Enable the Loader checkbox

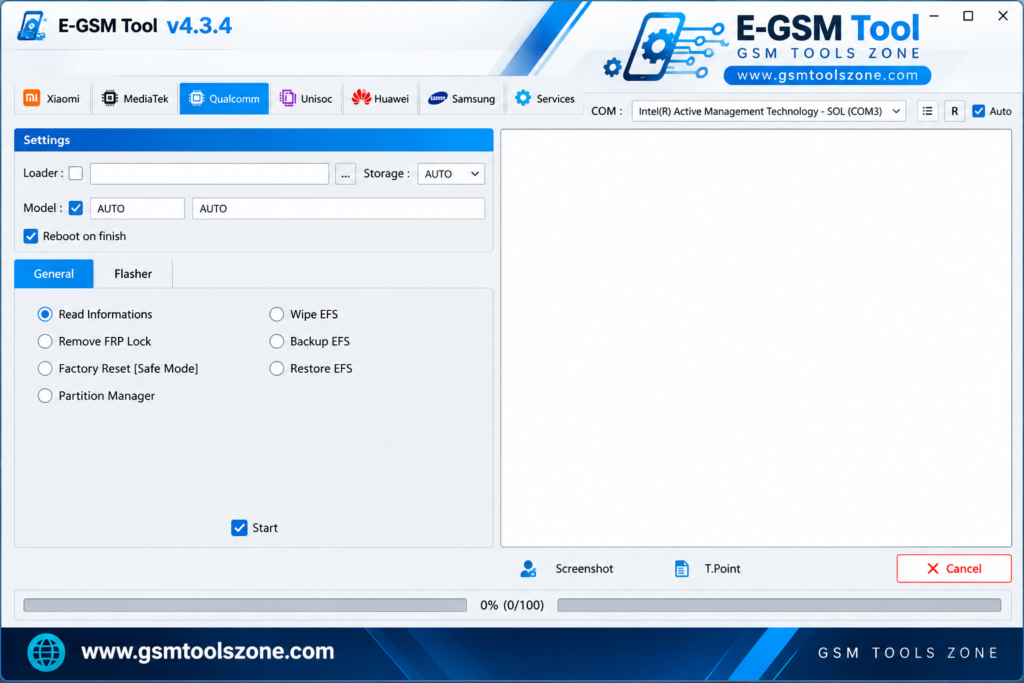coord(76,173)
